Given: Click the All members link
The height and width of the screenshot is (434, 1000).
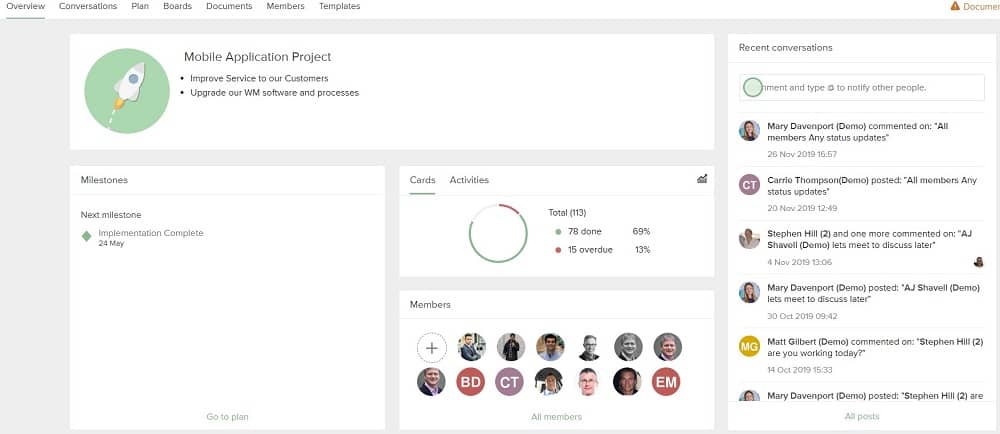Looking at the screenshot, I should (556, 417).
